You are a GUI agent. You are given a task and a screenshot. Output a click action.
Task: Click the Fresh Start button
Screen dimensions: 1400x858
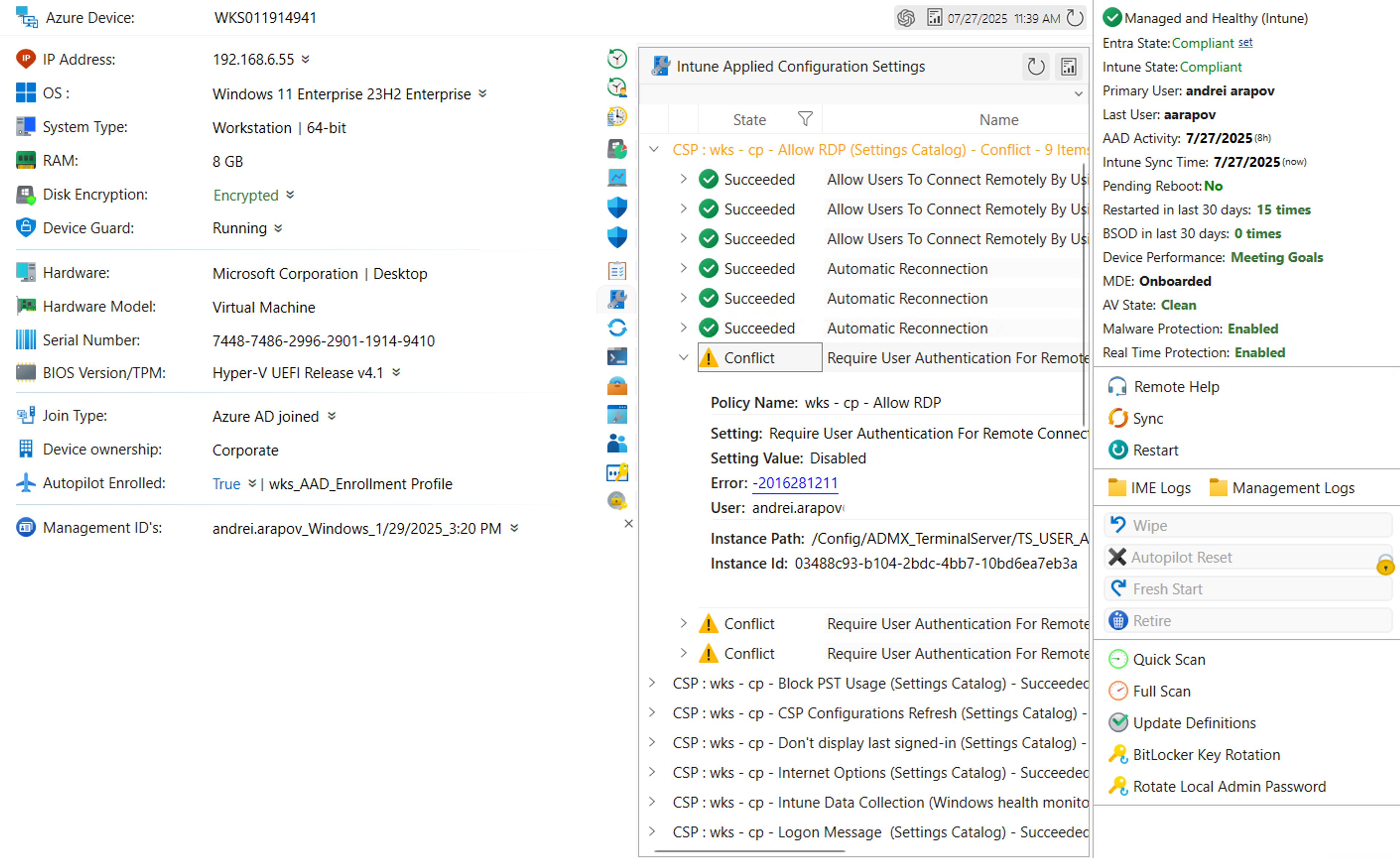(1248, 589)
